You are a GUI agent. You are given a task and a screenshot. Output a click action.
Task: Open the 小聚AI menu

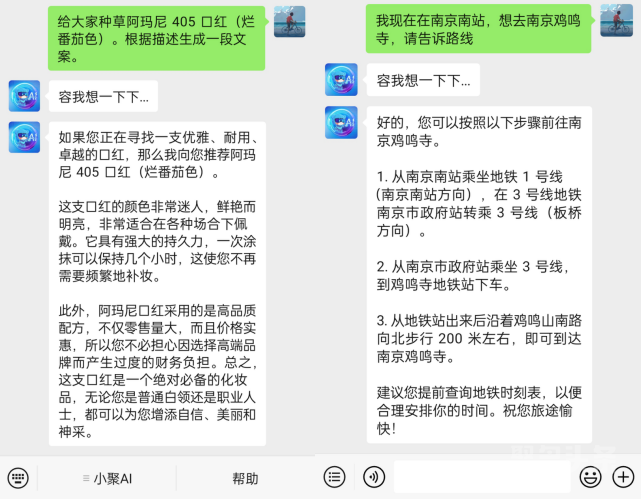click(107, 478)
